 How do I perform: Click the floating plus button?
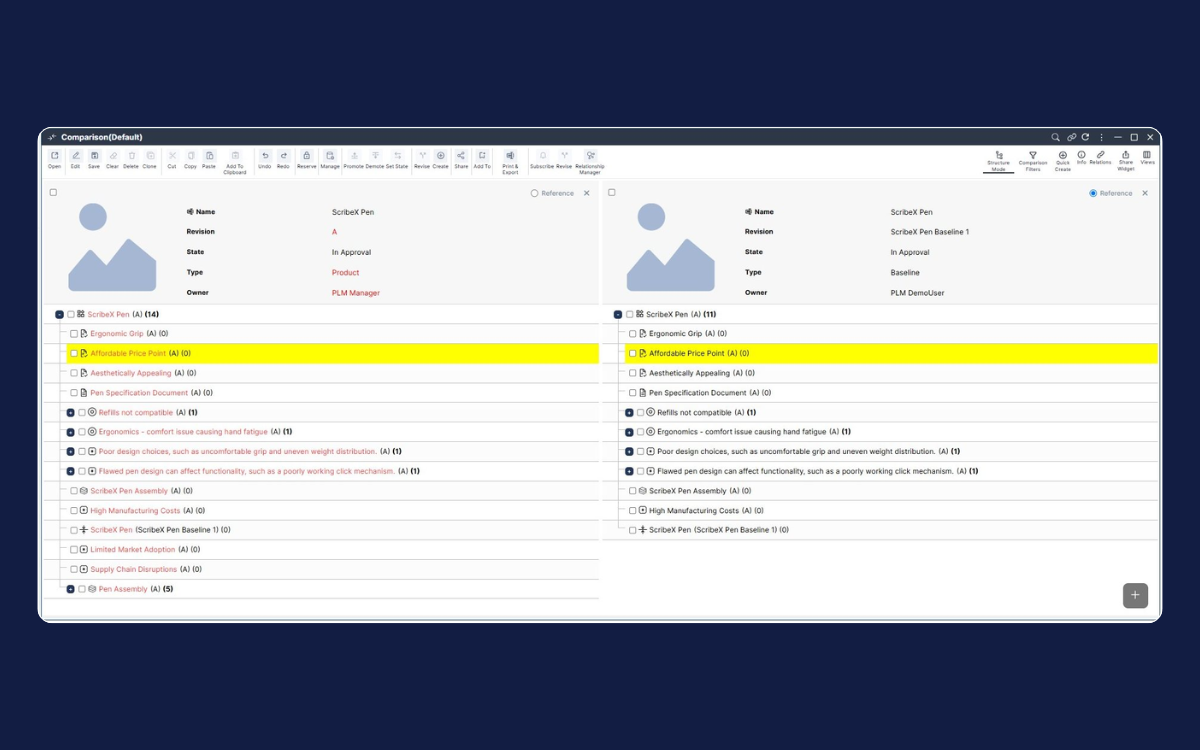tap(1135, 595)
